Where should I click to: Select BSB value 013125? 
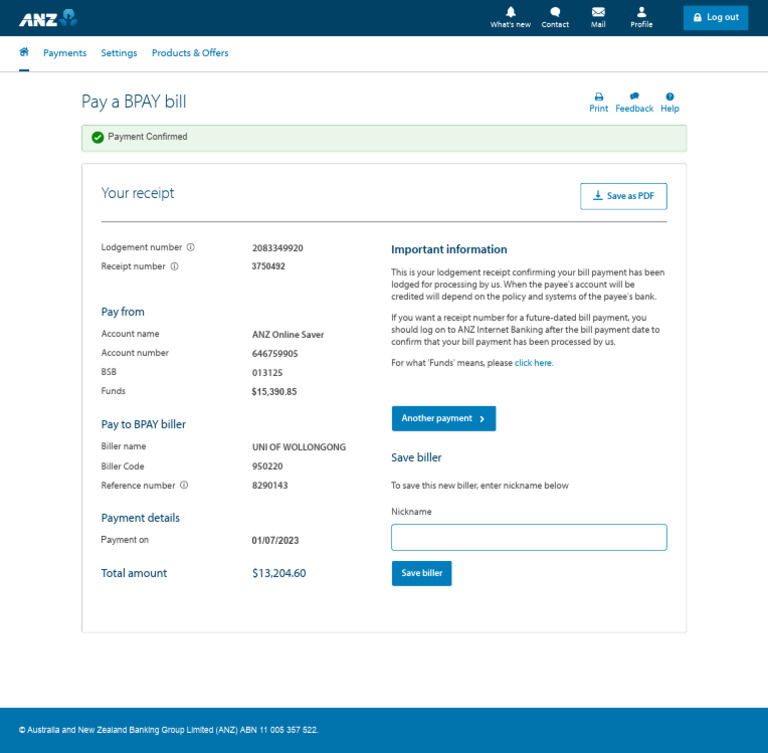(x=267, y=373)
